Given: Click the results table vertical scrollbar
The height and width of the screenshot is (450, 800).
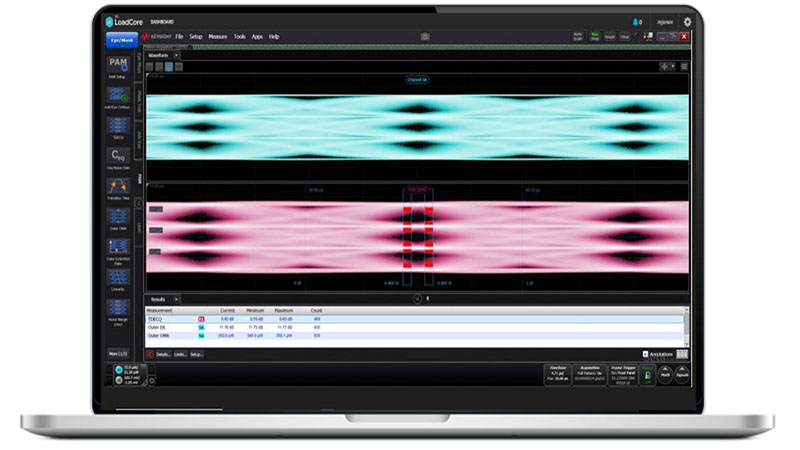Looking at the screenshot, I should 686,327.
